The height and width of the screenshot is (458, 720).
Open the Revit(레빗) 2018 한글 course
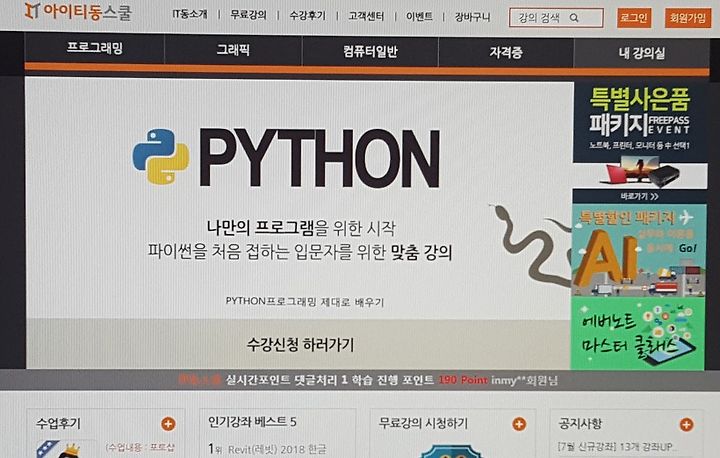click(x=277, y=449)
